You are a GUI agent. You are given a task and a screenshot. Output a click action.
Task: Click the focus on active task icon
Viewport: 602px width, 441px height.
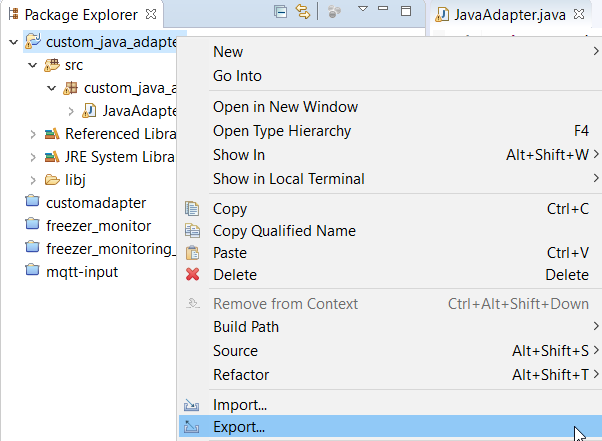tap(334, 12)
